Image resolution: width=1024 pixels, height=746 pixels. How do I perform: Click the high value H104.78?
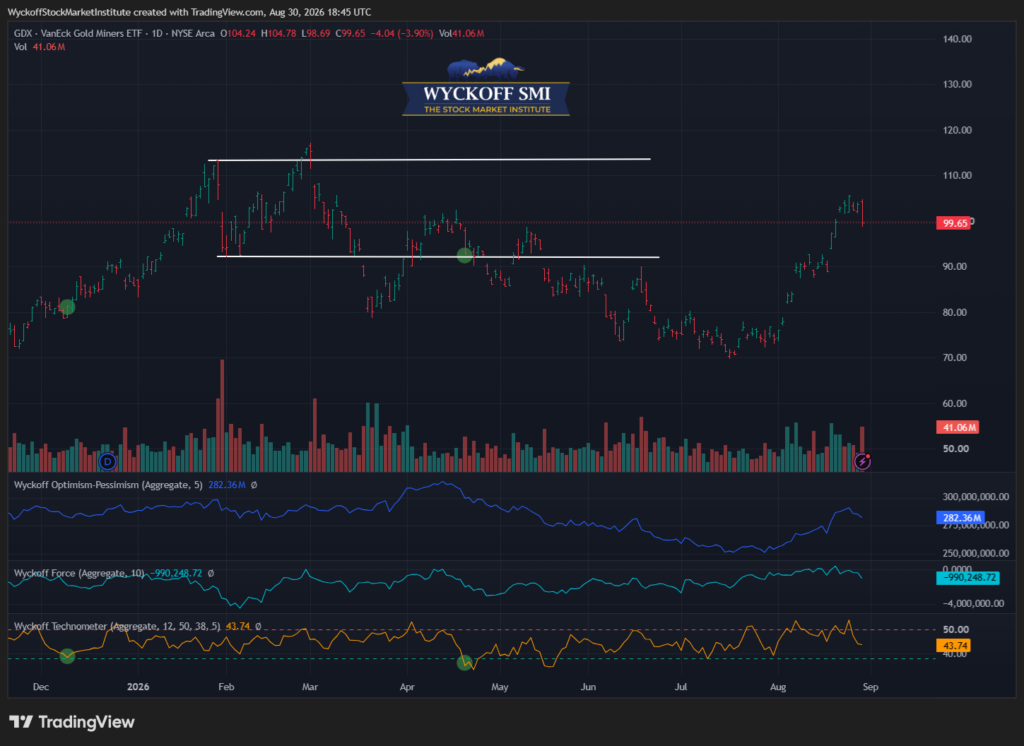coord(278,33)
